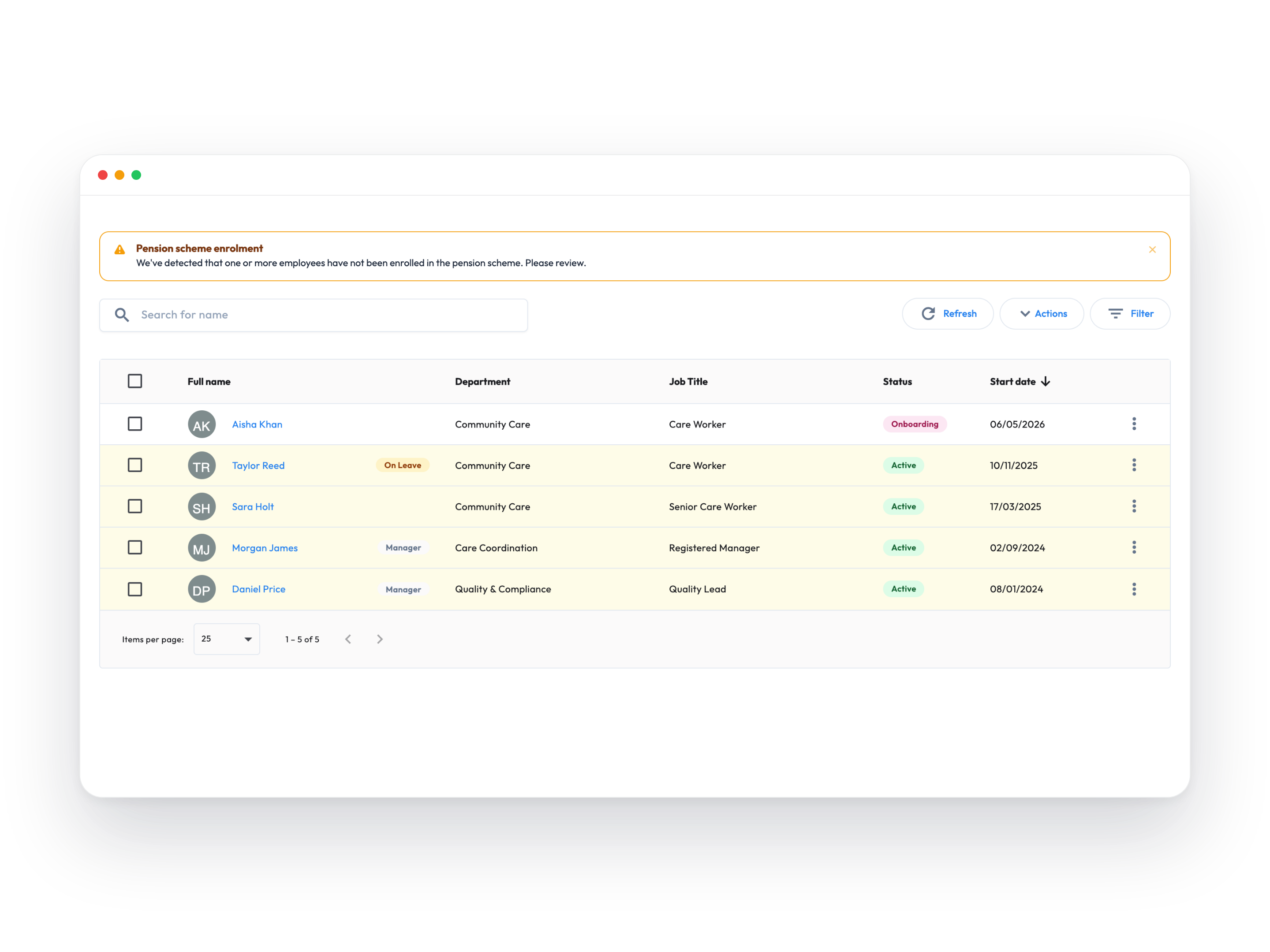Click the On Leave badge
1270x952 pixels.
[x=403, y=465]
